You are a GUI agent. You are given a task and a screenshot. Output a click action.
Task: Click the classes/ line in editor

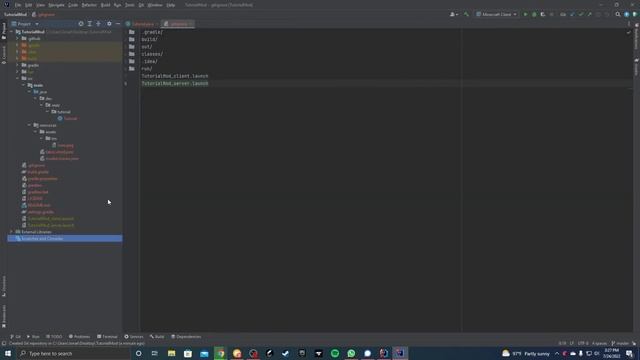point(152,54)
